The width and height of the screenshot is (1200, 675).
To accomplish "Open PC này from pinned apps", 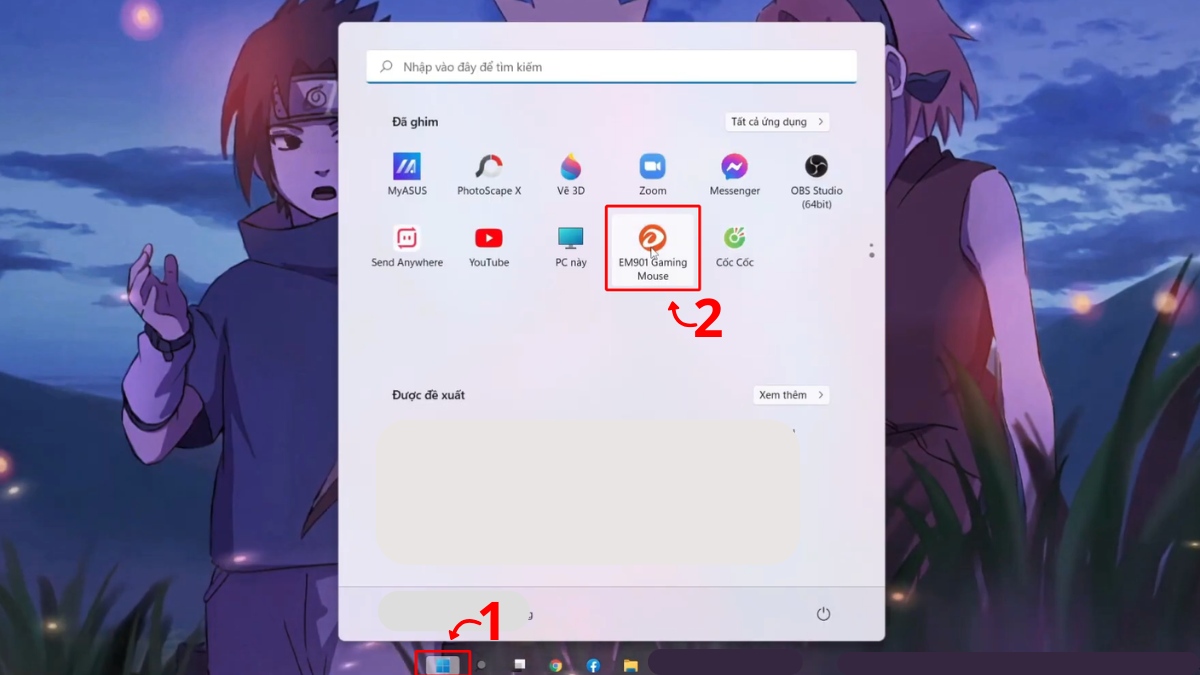I will click(571, 246).
